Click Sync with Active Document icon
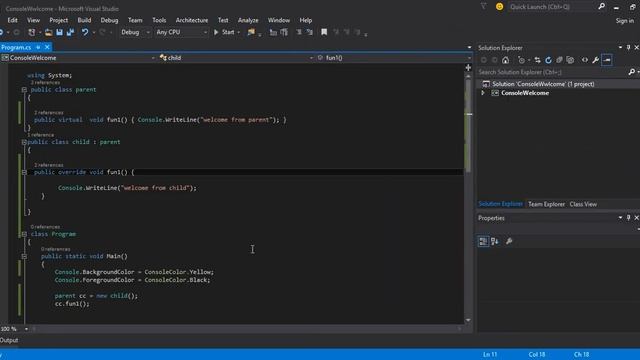The image size is (640, 360). 538,60
